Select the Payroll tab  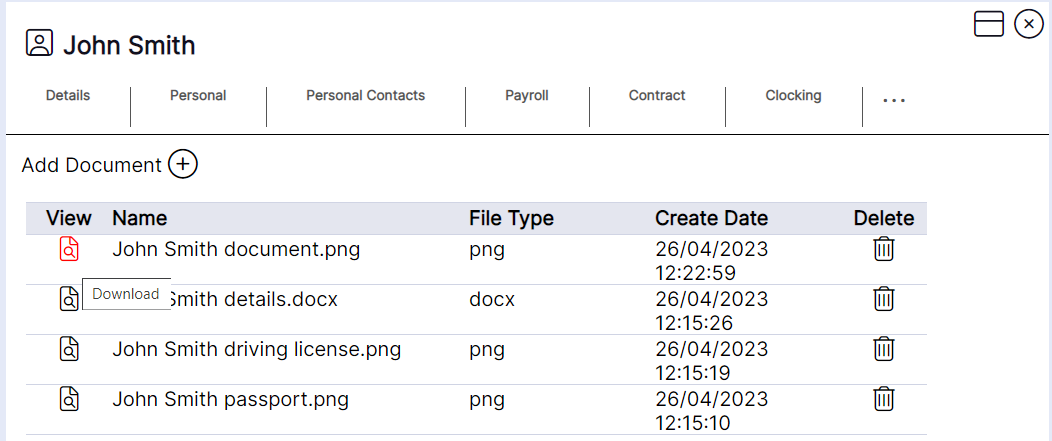tap(527, 96)
